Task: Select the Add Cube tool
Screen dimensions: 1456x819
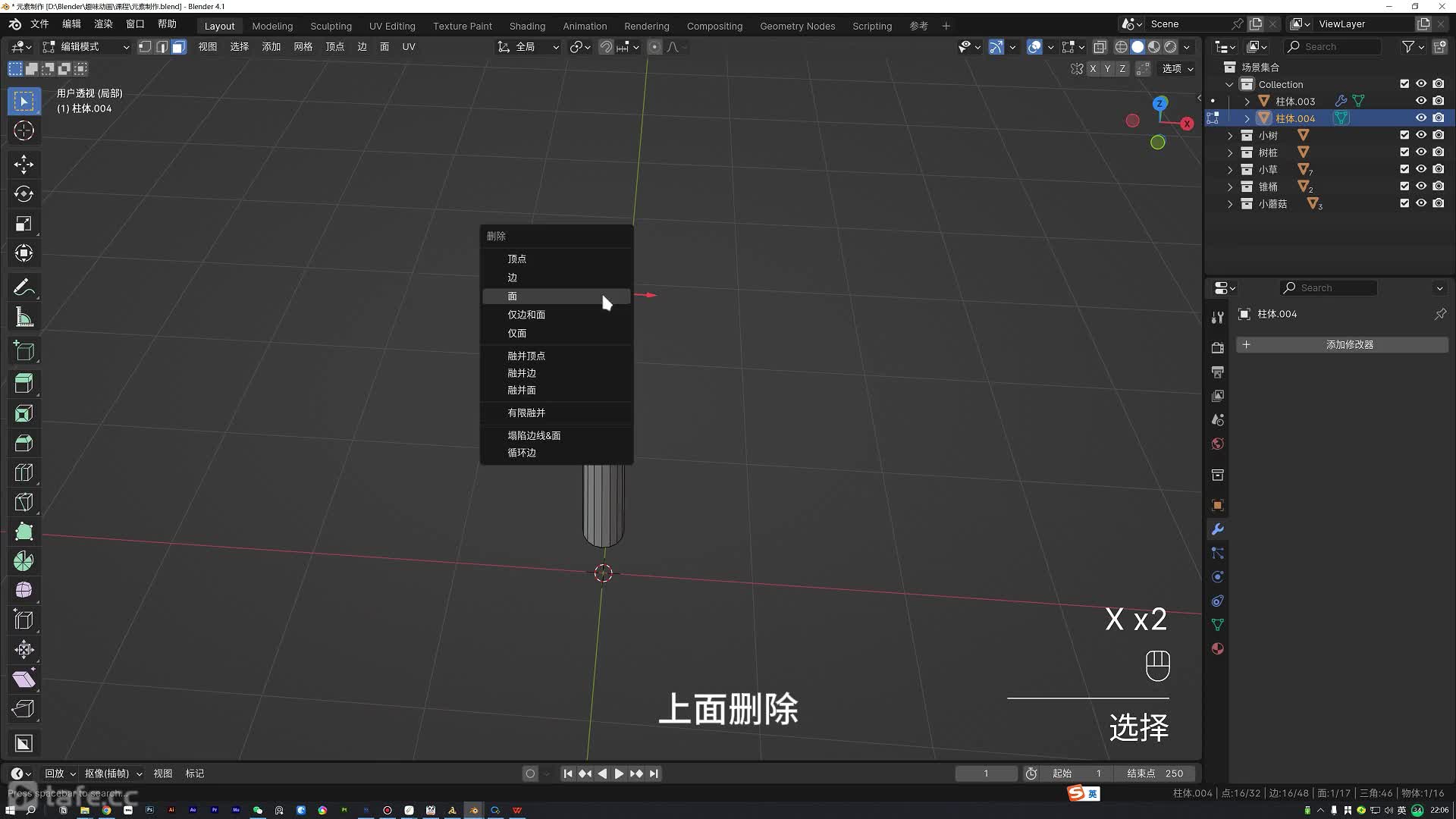Action: (24, 351)
